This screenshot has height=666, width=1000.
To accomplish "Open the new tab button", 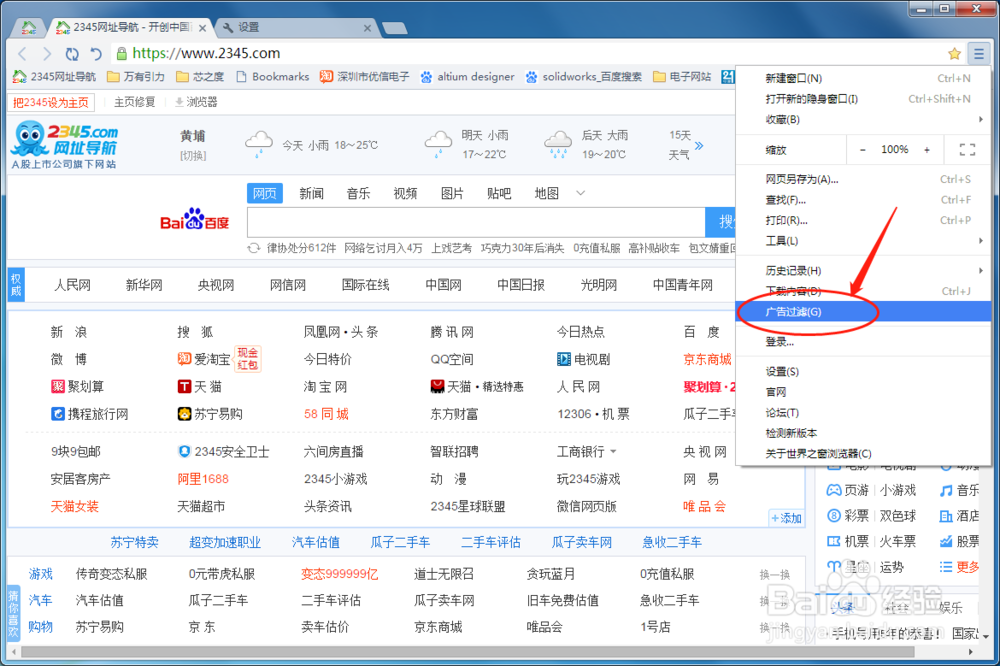I will 395,28.
